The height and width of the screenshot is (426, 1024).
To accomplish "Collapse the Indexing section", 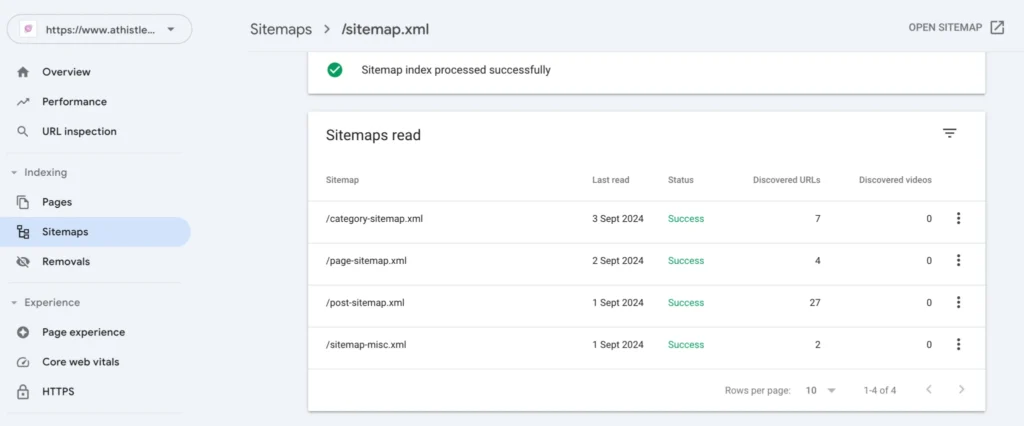I will pos(14,173).
